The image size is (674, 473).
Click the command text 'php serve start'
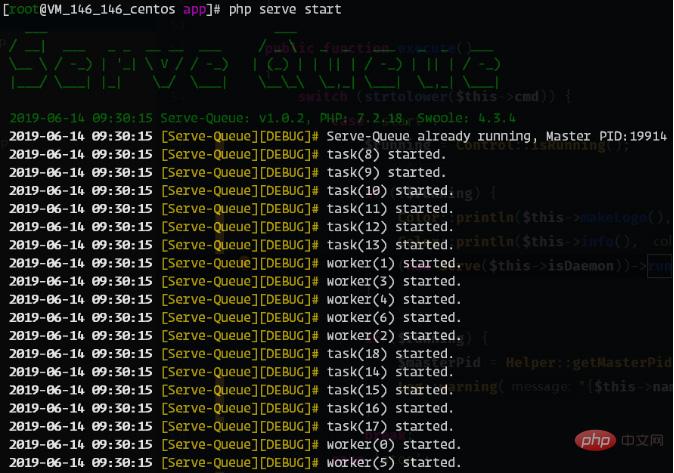pyautogui.click(x=285, y=9)
